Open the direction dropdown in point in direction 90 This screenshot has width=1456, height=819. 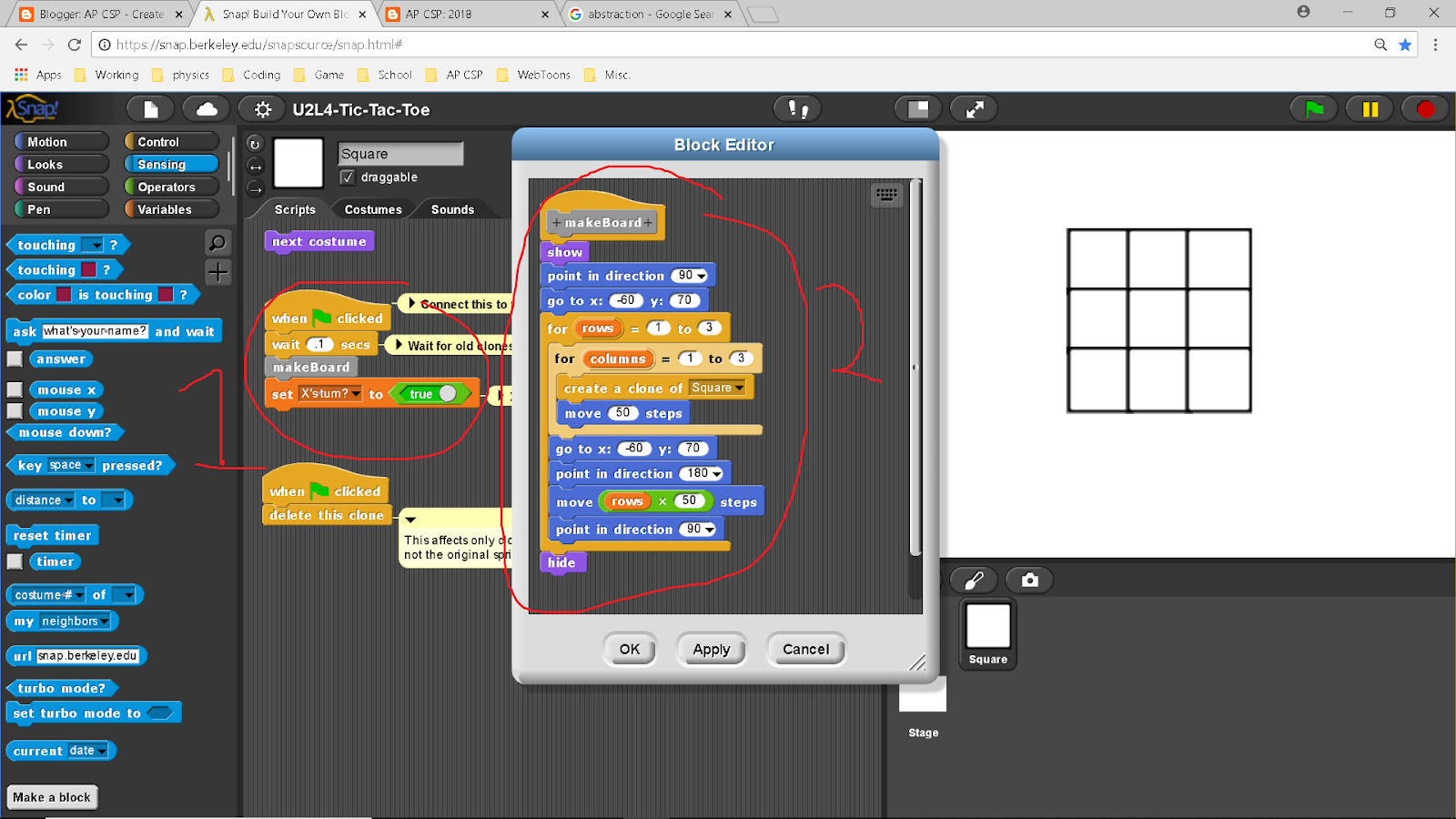[x=701, y=275]
